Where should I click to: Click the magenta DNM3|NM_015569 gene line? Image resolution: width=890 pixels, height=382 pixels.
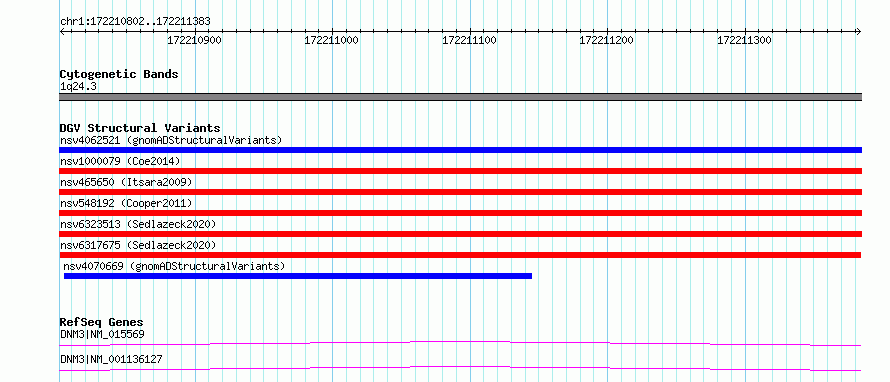[460, 343]
